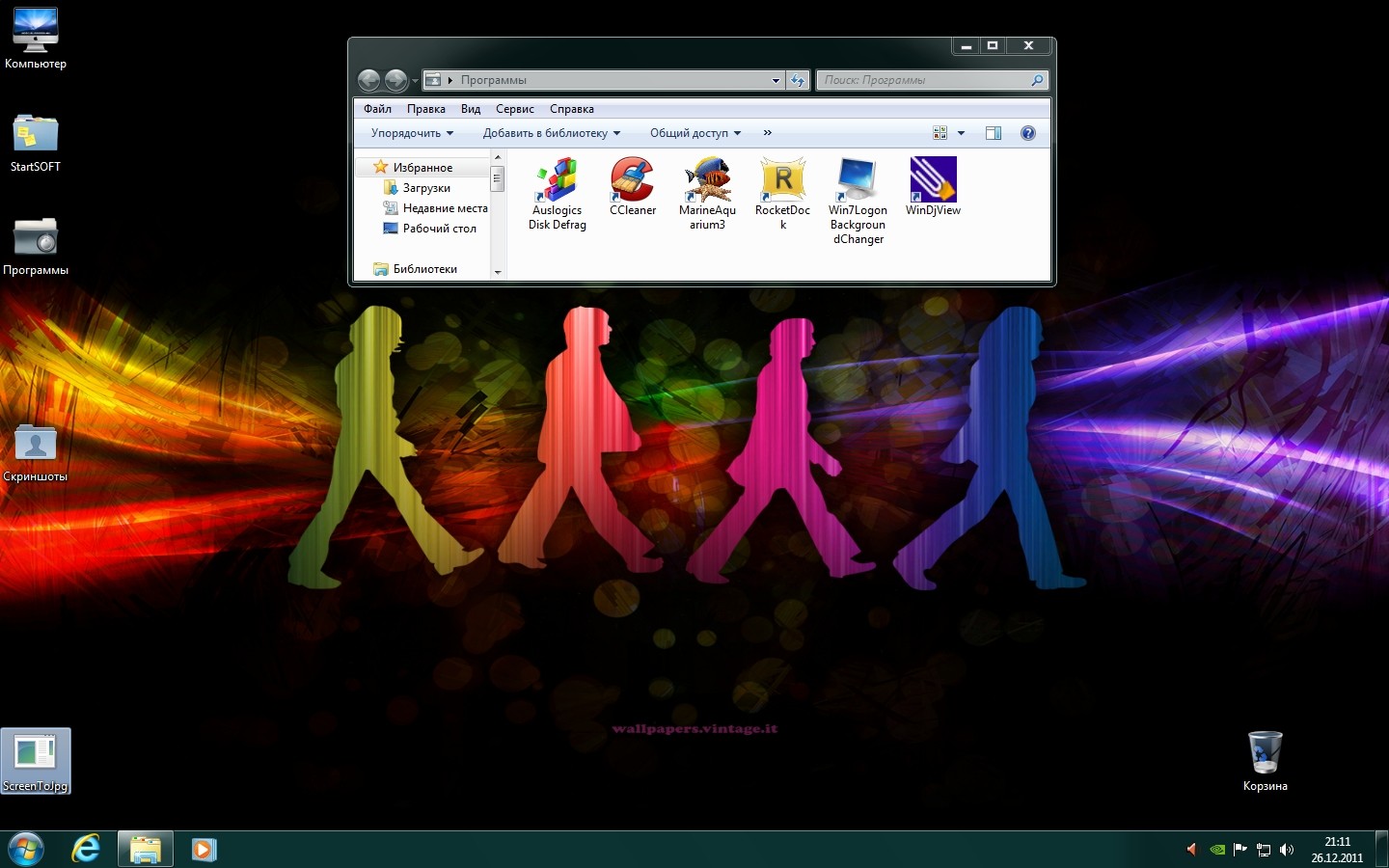Select Недавние места in navigation pane
Screen dimensions: 1389x868
point(445,208)
